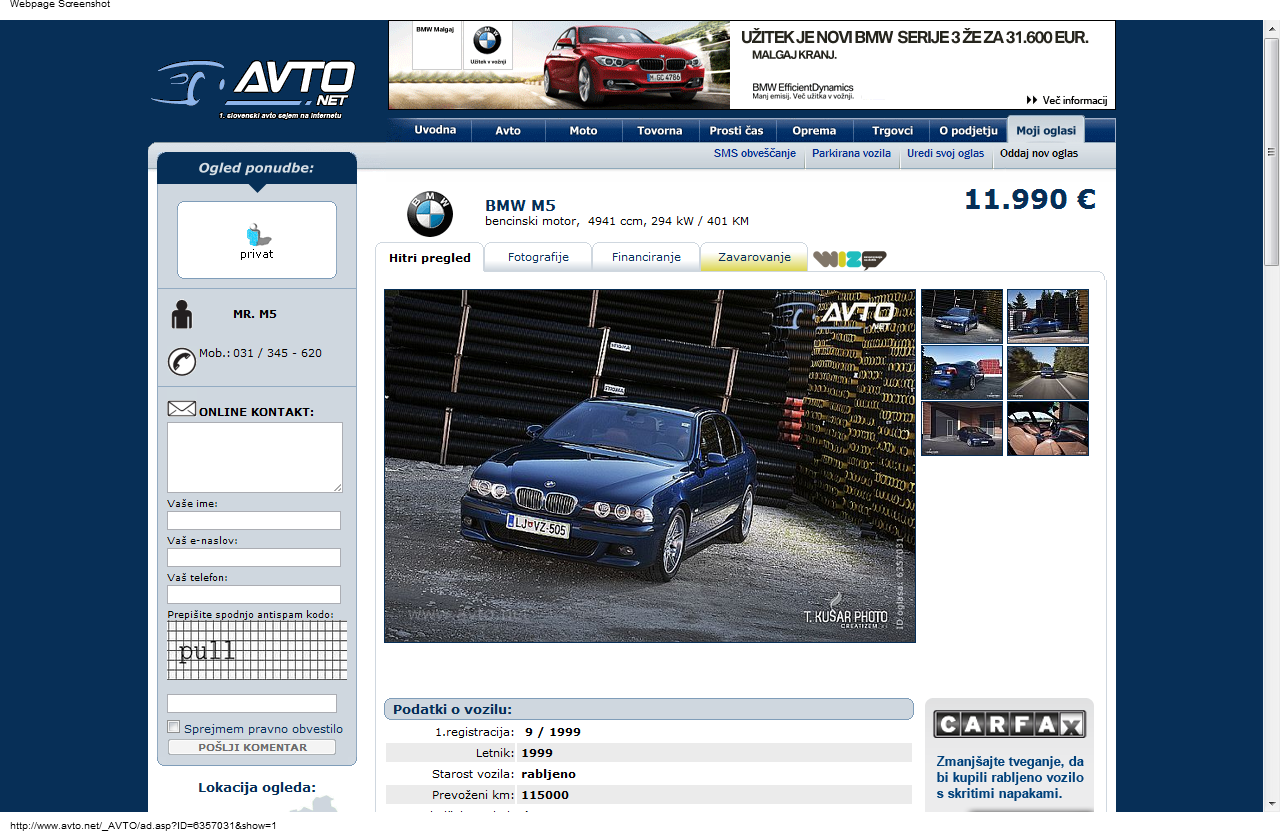
Task: Open the Oprema menu item
Action: [x=814, y=131]
